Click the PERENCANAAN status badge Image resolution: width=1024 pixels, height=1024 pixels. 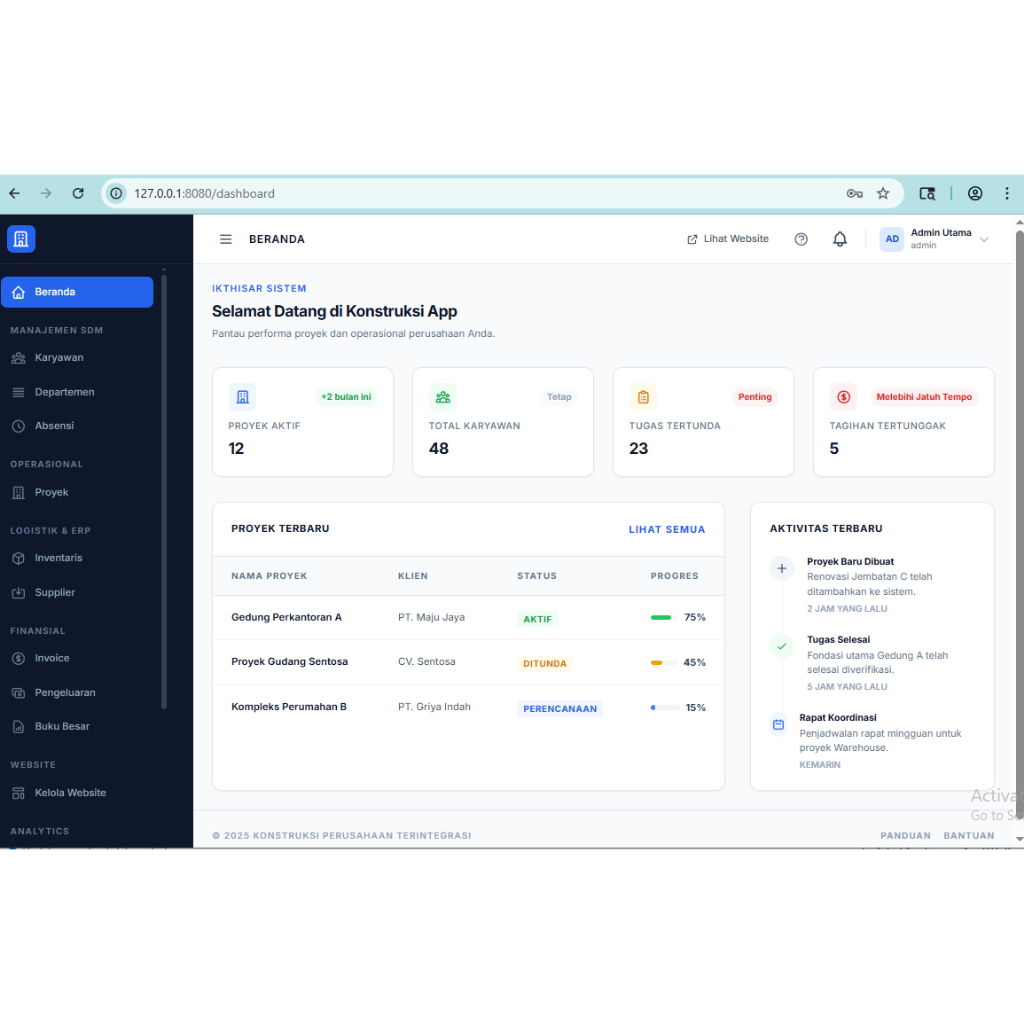560,709
